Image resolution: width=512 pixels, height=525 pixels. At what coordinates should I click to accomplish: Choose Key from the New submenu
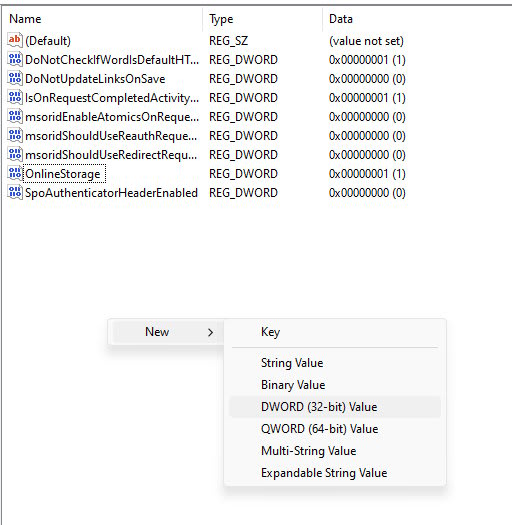[x=335, y=332]
